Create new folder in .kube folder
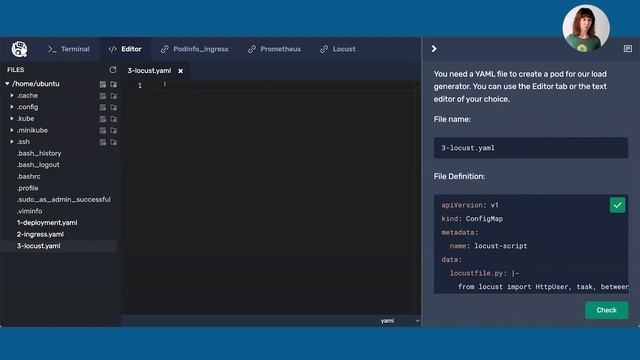Viewport: 640px width, 360px height. click(x=113, y=119)
